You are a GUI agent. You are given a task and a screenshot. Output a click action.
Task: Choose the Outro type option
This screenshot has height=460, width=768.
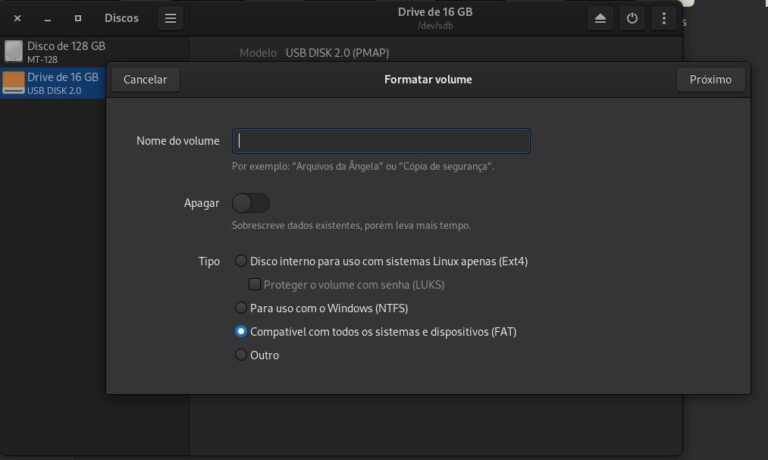point(241,355)
